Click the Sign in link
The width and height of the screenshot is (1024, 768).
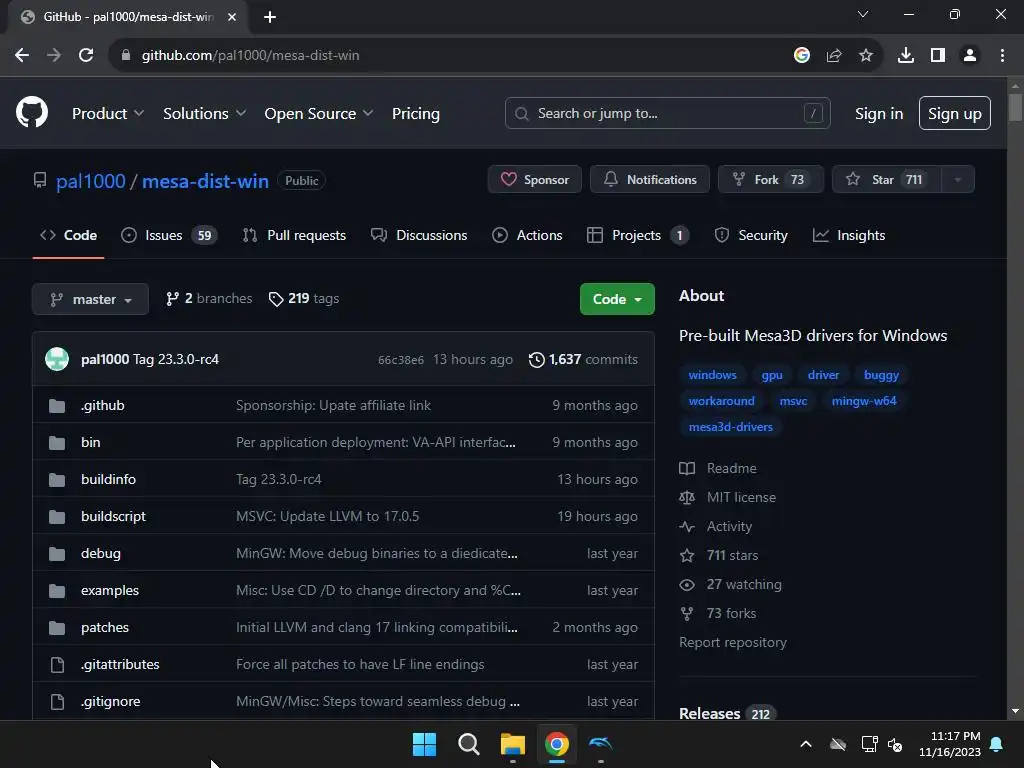[879, 114]
